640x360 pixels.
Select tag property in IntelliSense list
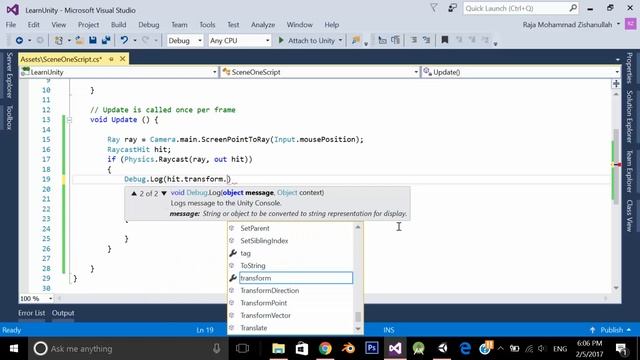(x=290, y=253)
